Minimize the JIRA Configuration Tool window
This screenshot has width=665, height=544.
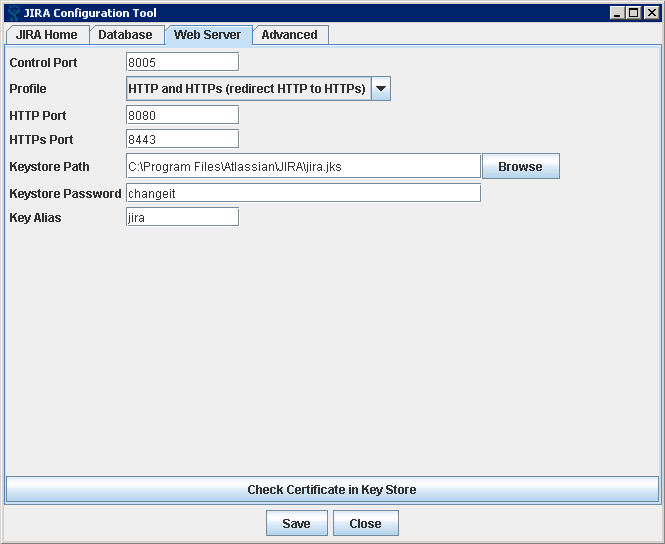tap(617, 13)
